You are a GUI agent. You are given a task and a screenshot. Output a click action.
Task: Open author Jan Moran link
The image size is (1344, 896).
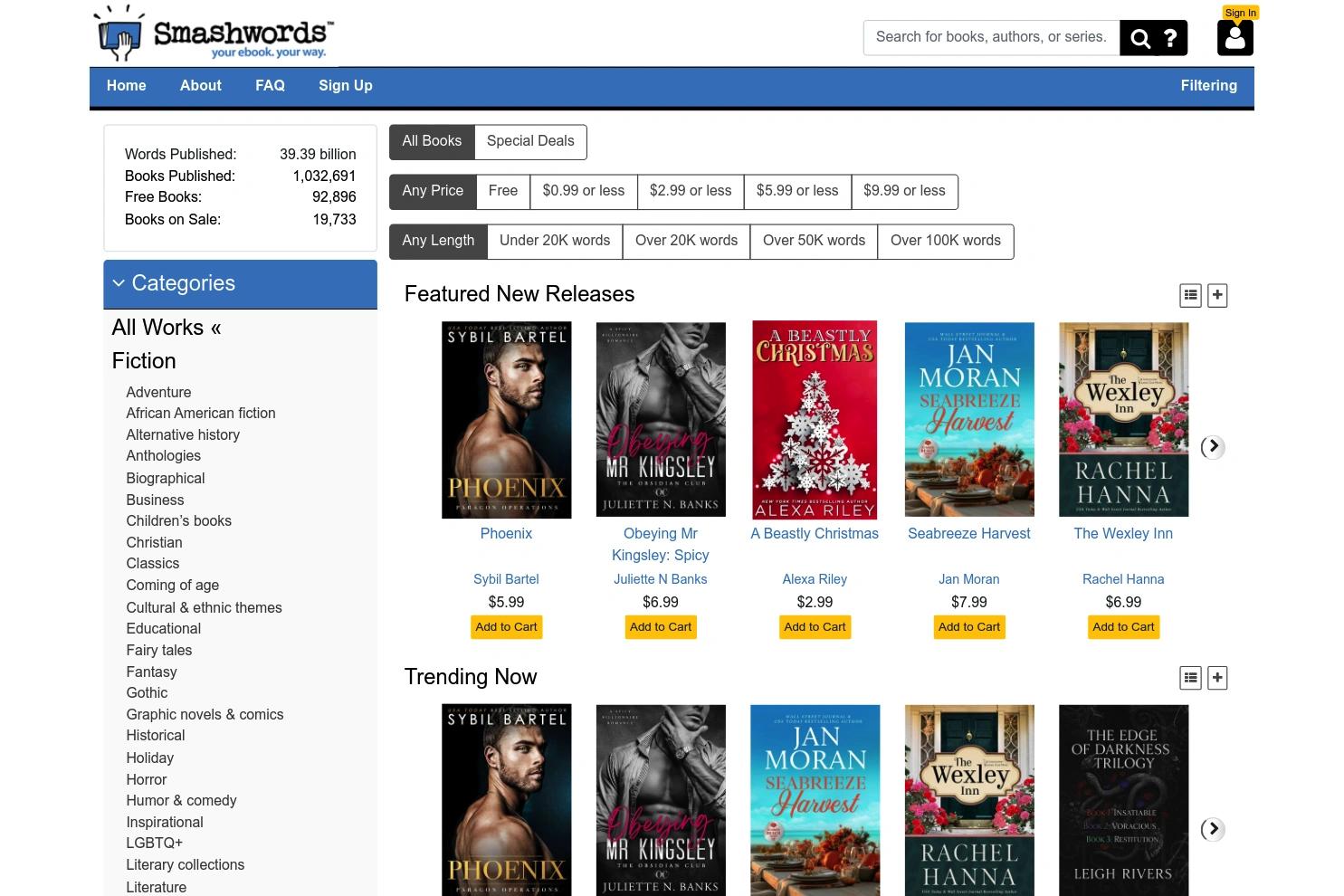[969, 579]
